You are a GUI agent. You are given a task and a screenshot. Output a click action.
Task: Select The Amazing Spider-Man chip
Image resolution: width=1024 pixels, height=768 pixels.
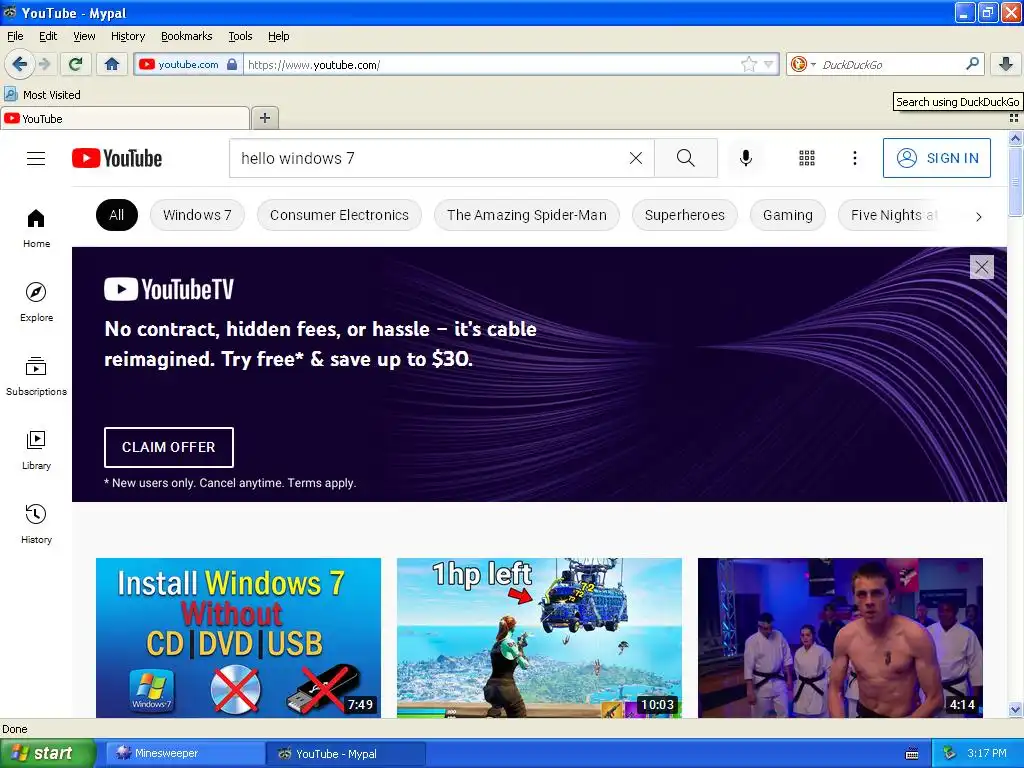point(526,215)
